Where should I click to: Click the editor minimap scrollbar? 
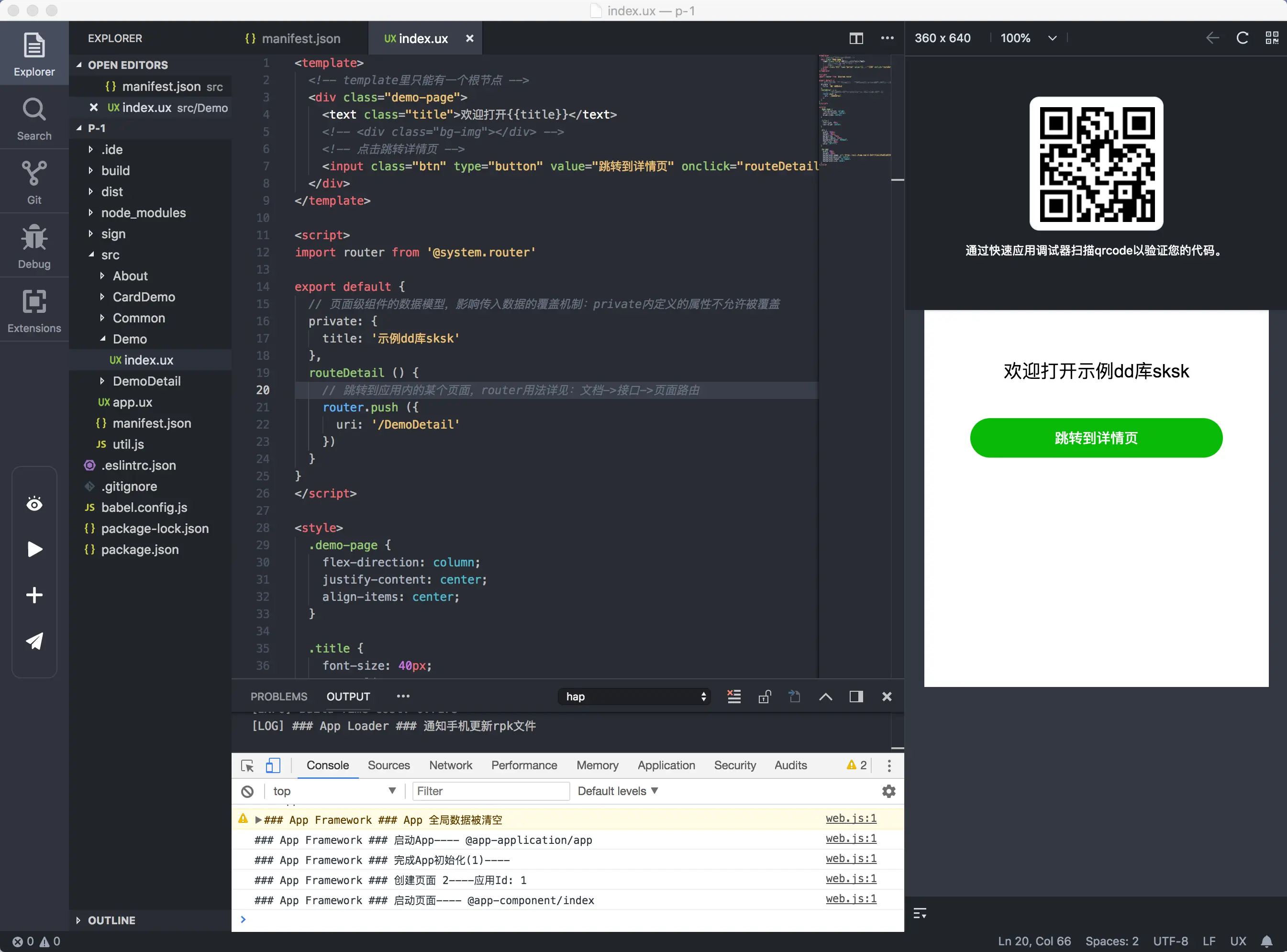click(x=897, y=180)
